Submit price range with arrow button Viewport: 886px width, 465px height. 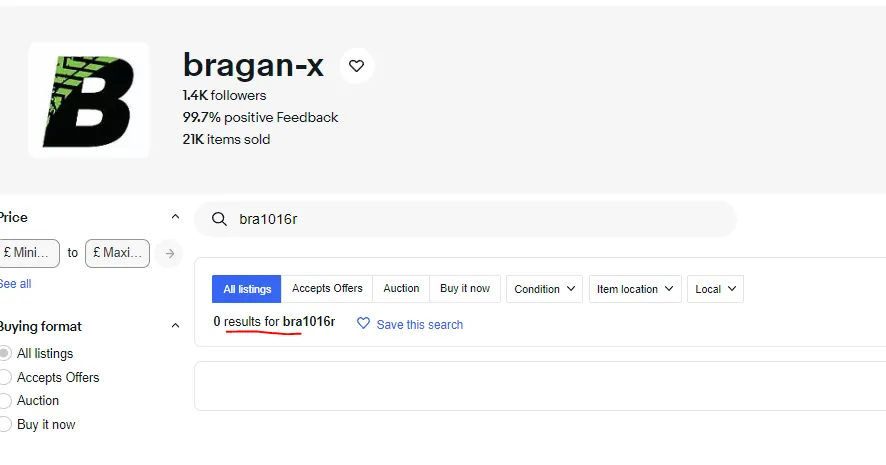(x=170, y=254)
